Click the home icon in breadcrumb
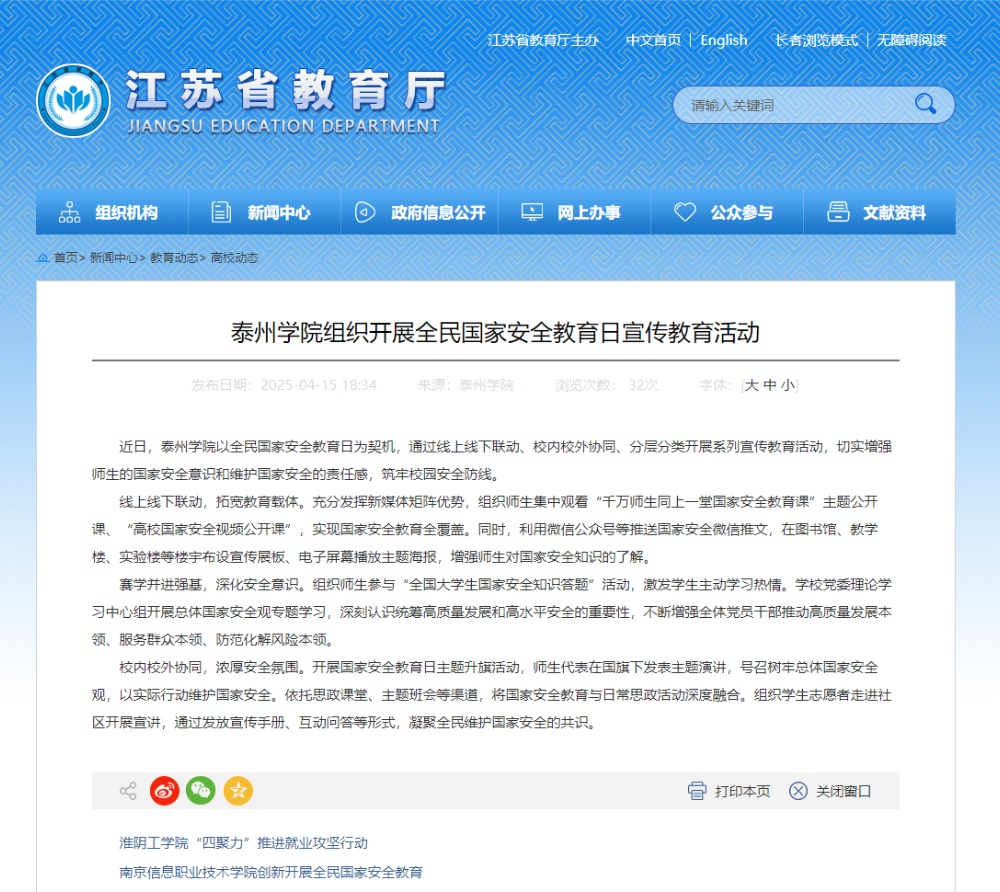 click(x=43, y=258)
